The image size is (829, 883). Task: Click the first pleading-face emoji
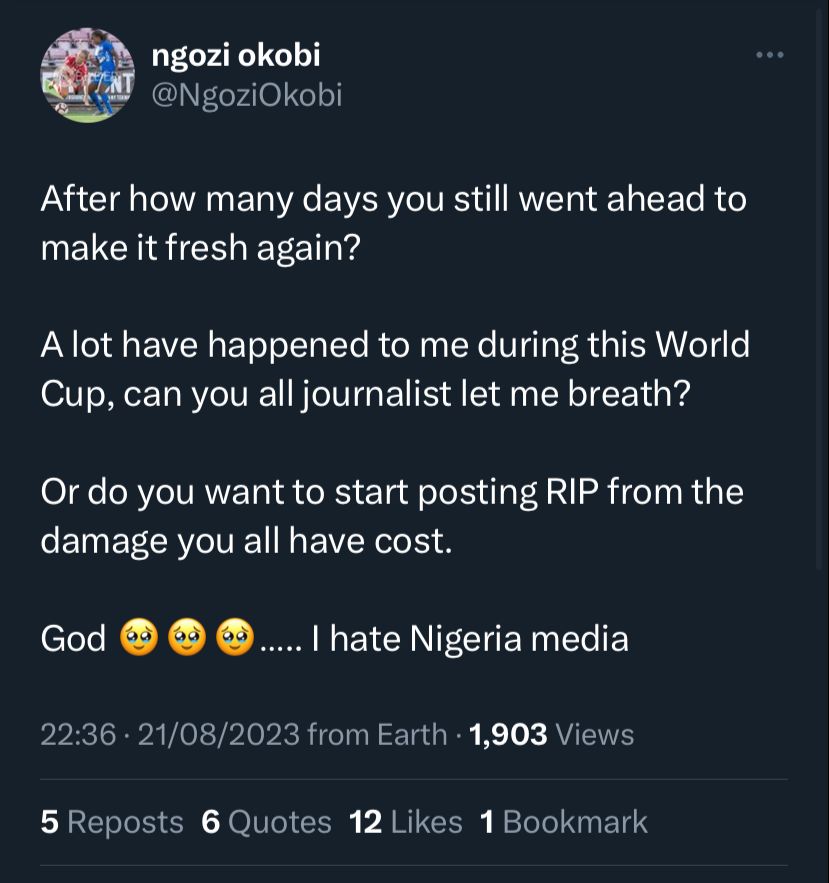(138, 638)
